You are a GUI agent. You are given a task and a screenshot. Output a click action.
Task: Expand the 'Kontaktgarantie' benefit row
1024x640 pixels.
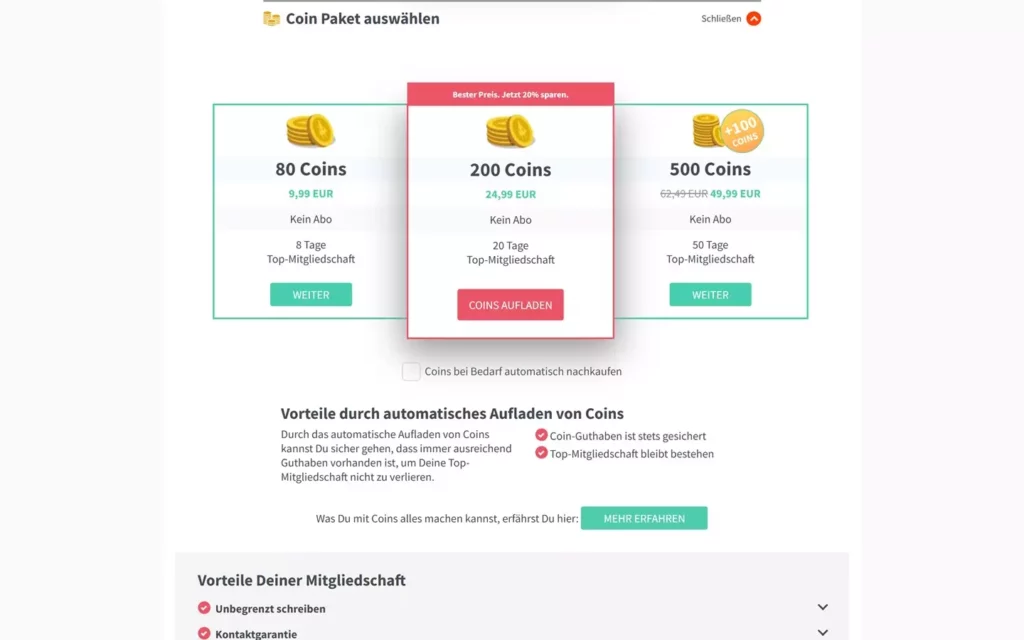(822, 632)
